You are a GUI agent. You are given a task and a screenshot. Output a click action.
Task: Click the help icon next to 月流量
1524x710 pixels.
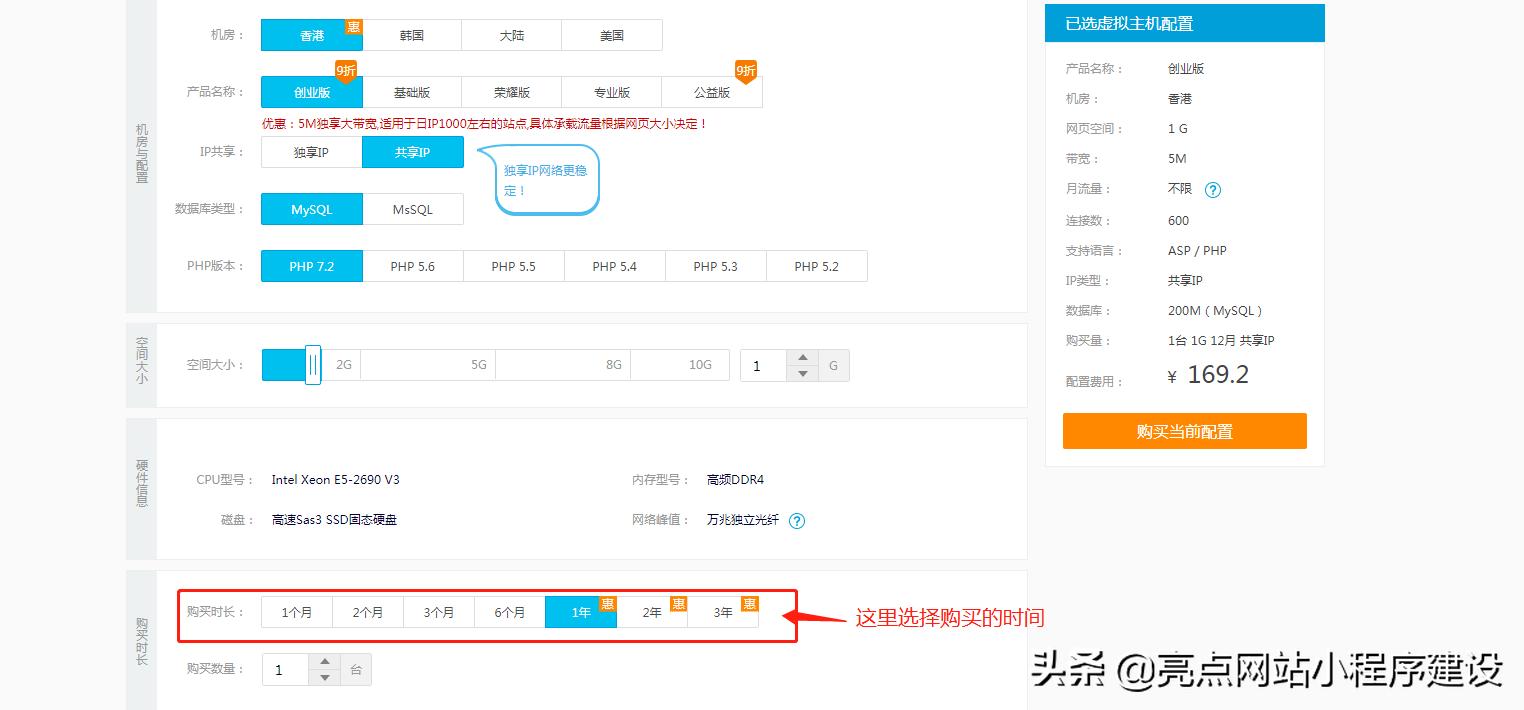coord(1211,189)
